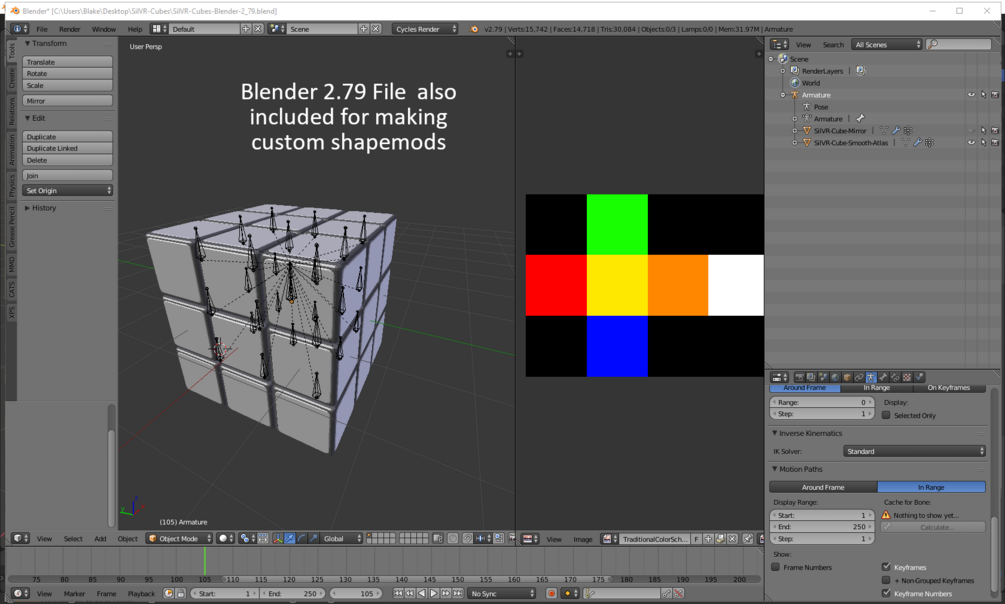Open the File menu
The height and width of the screenshot is (604, 1005).
click(x=42, y=29)
